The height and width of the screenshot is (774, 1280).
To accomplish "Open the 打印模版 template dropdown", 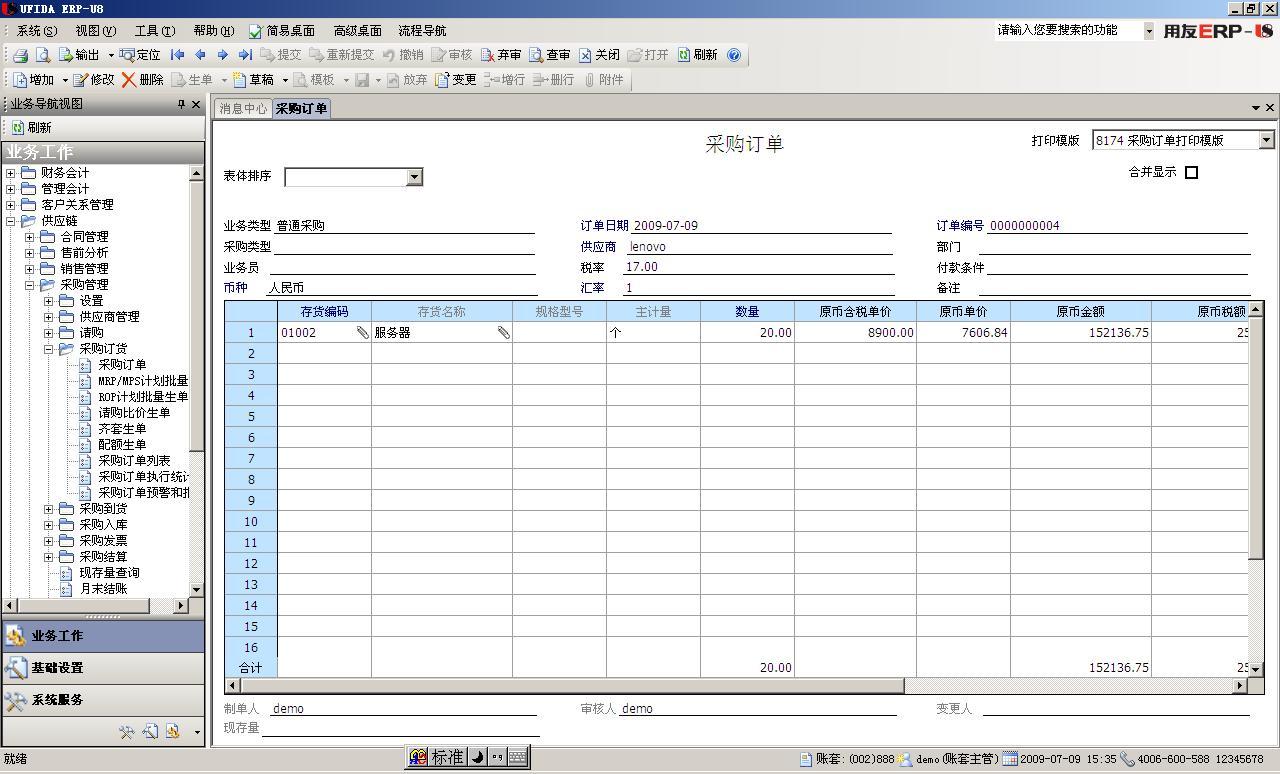I will (1266, 140).
